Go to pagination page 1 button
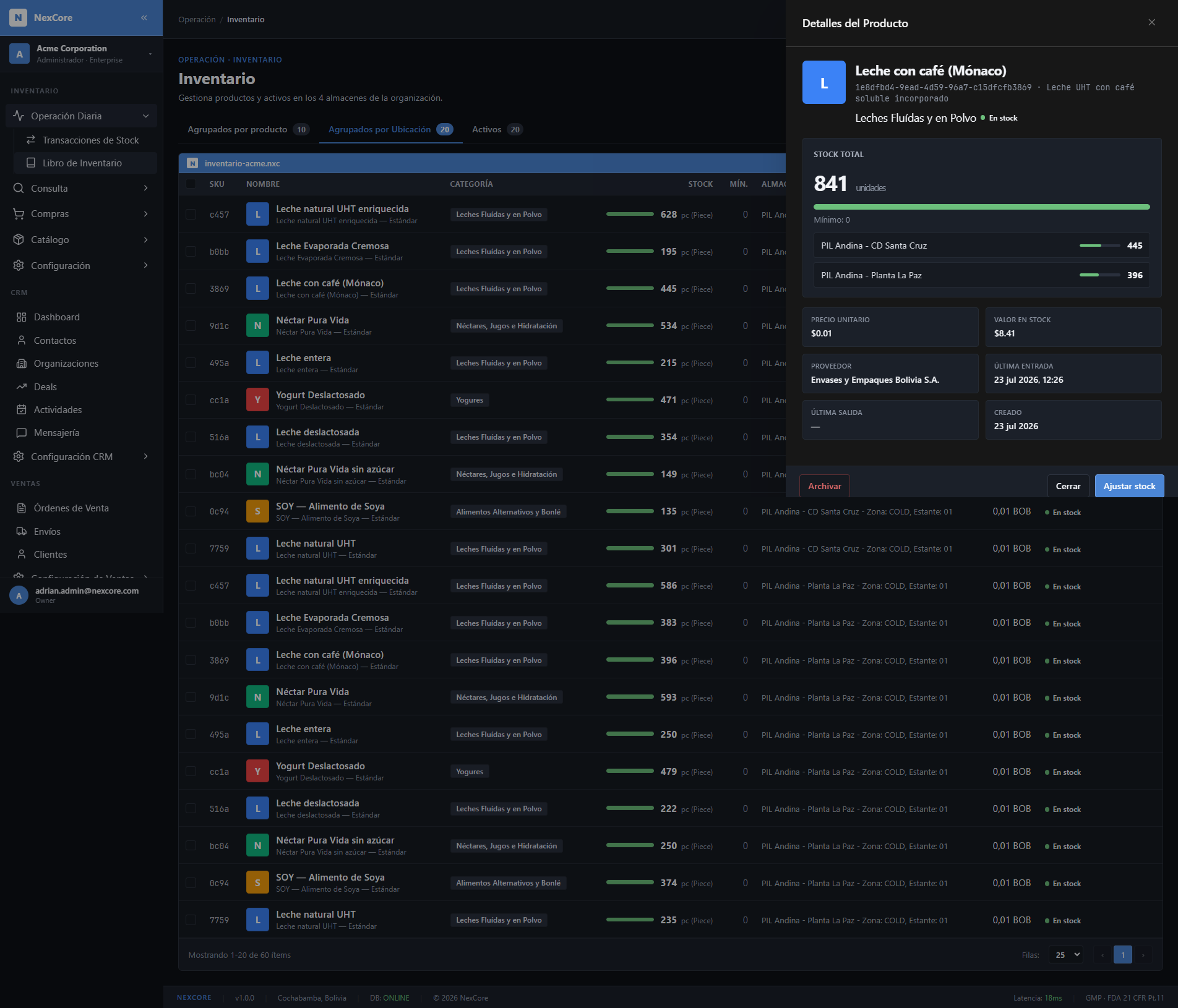This screenshot has height=1008, width=1178. 1122,954
